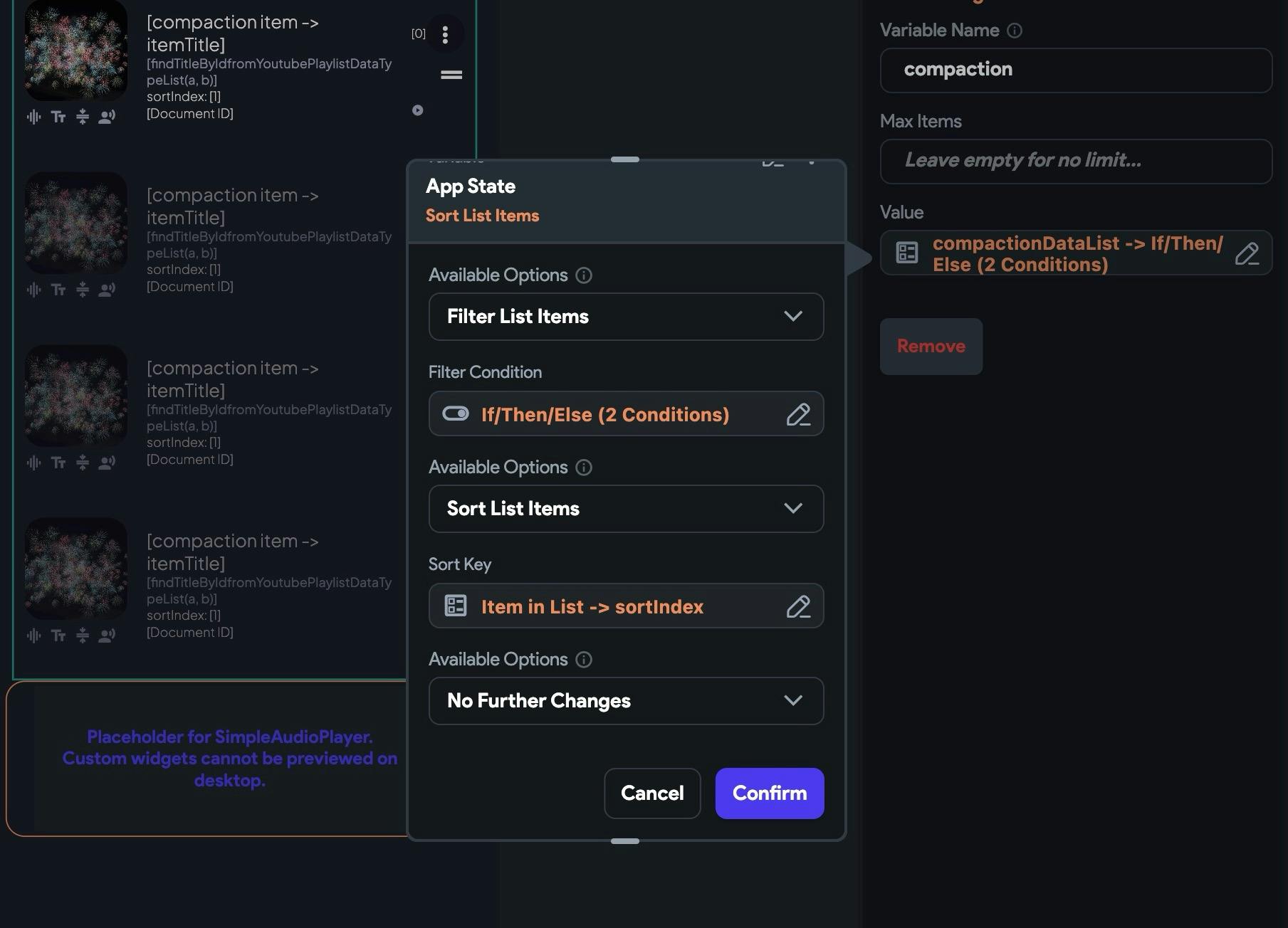Click the info icon beside Variable Name
This screenshot has width=1288, height=928.
point(1015,31)
